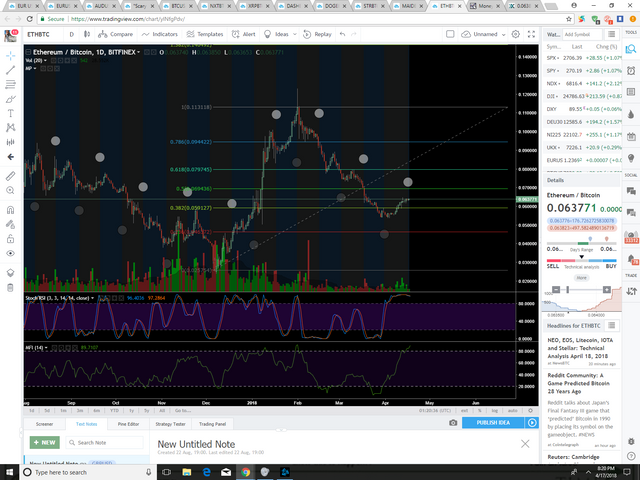Open notifications bell in right sidebar

[631, 259]
